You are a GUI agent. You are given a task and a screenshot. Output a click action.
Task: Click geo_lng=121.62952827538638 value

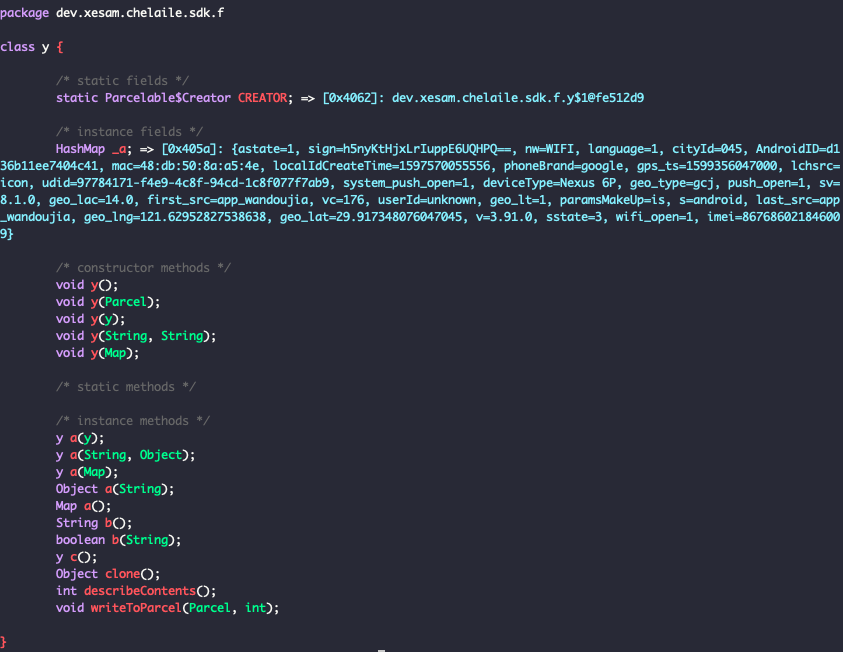click(175, 217)
